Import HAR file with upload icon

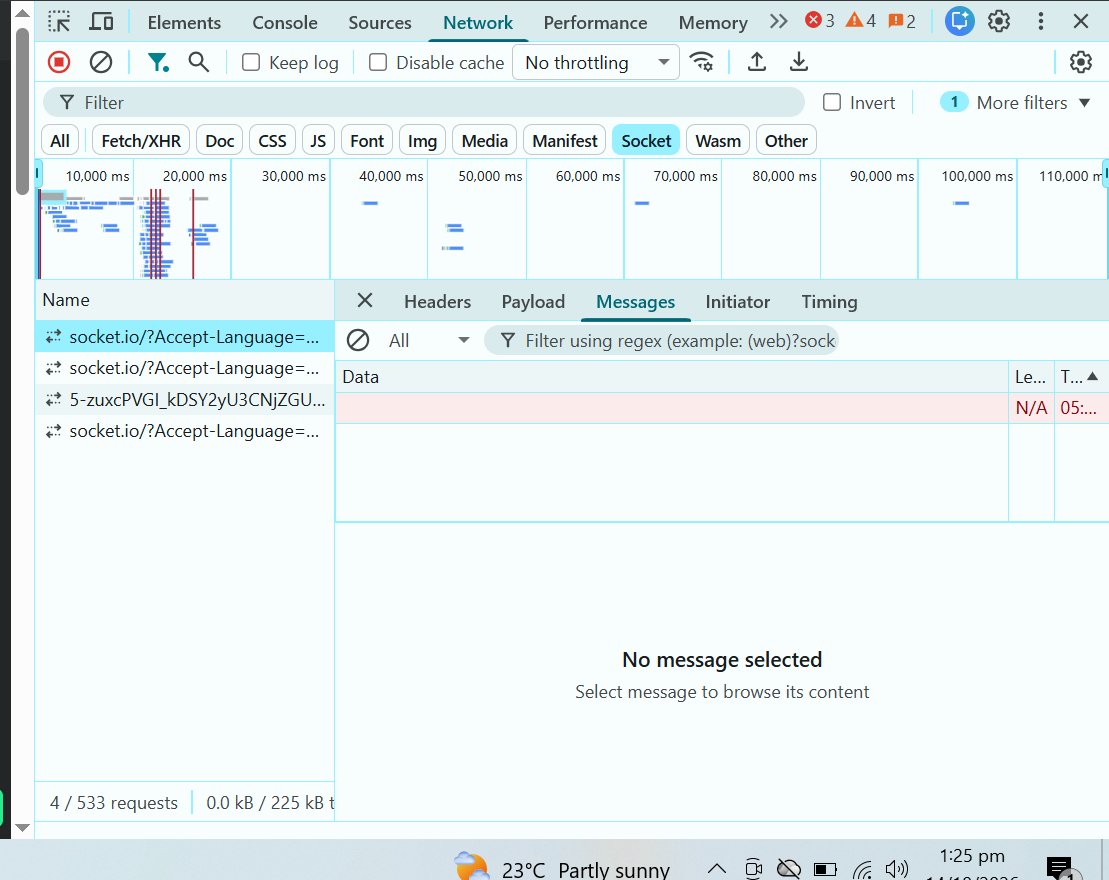pyautogui.click(x=757, y=62)
